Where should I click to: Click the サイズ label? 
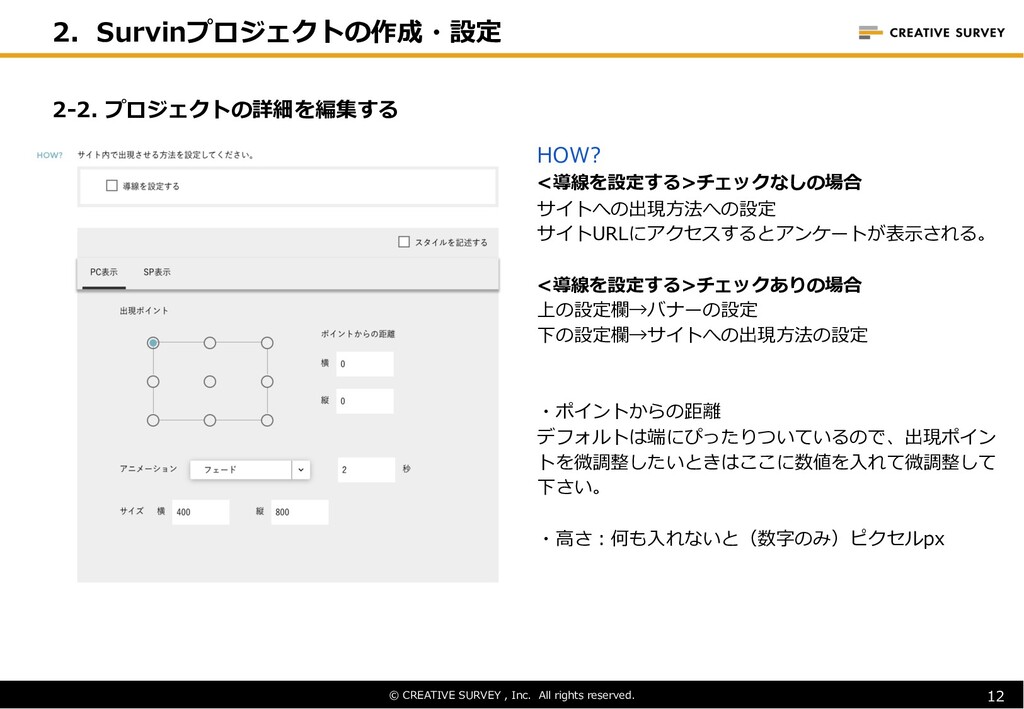click(x=132, y=511)
